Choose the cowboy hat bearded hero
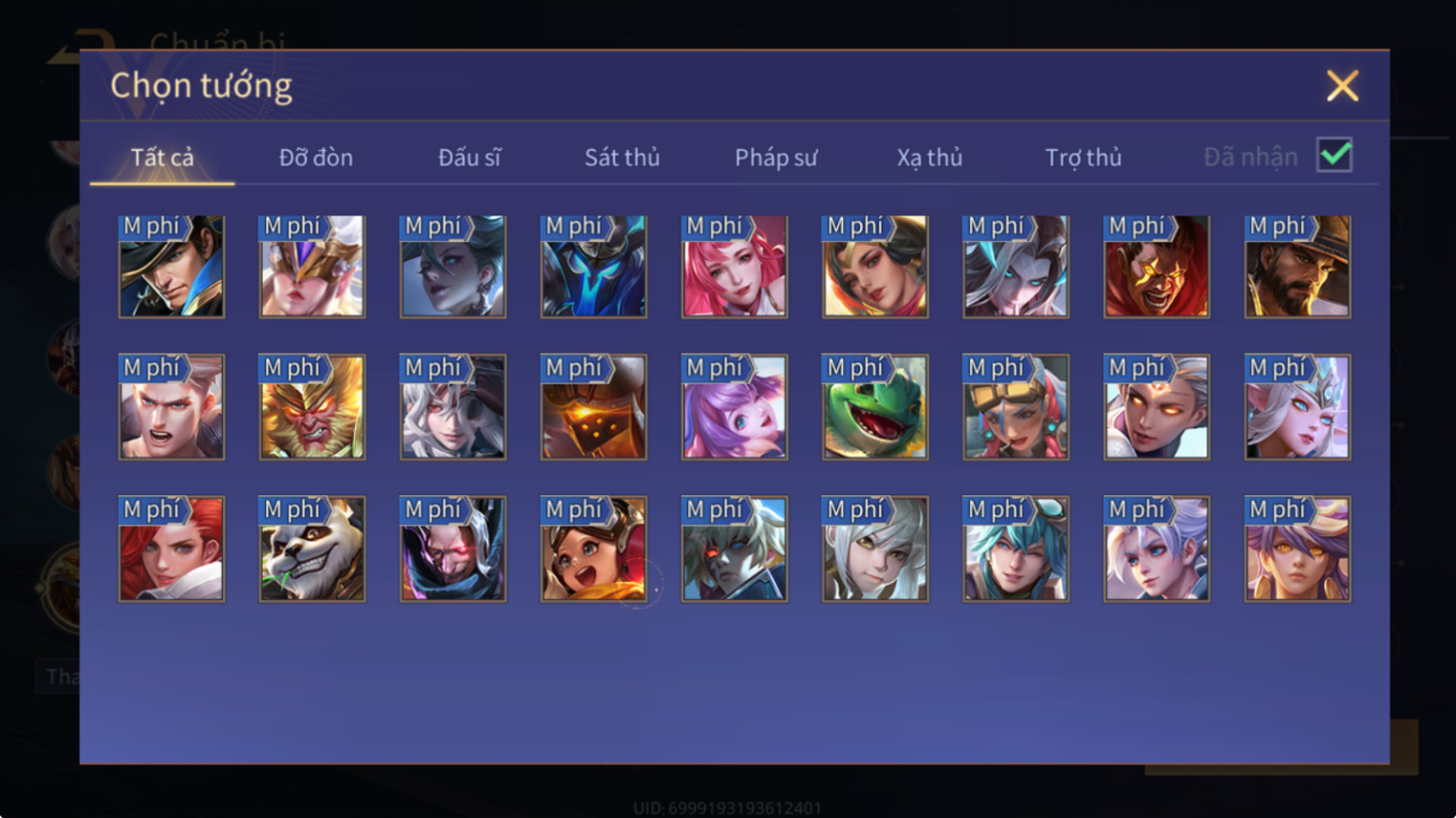The width and height of the screenshot is (1456, 818). tap(1297, 266)
